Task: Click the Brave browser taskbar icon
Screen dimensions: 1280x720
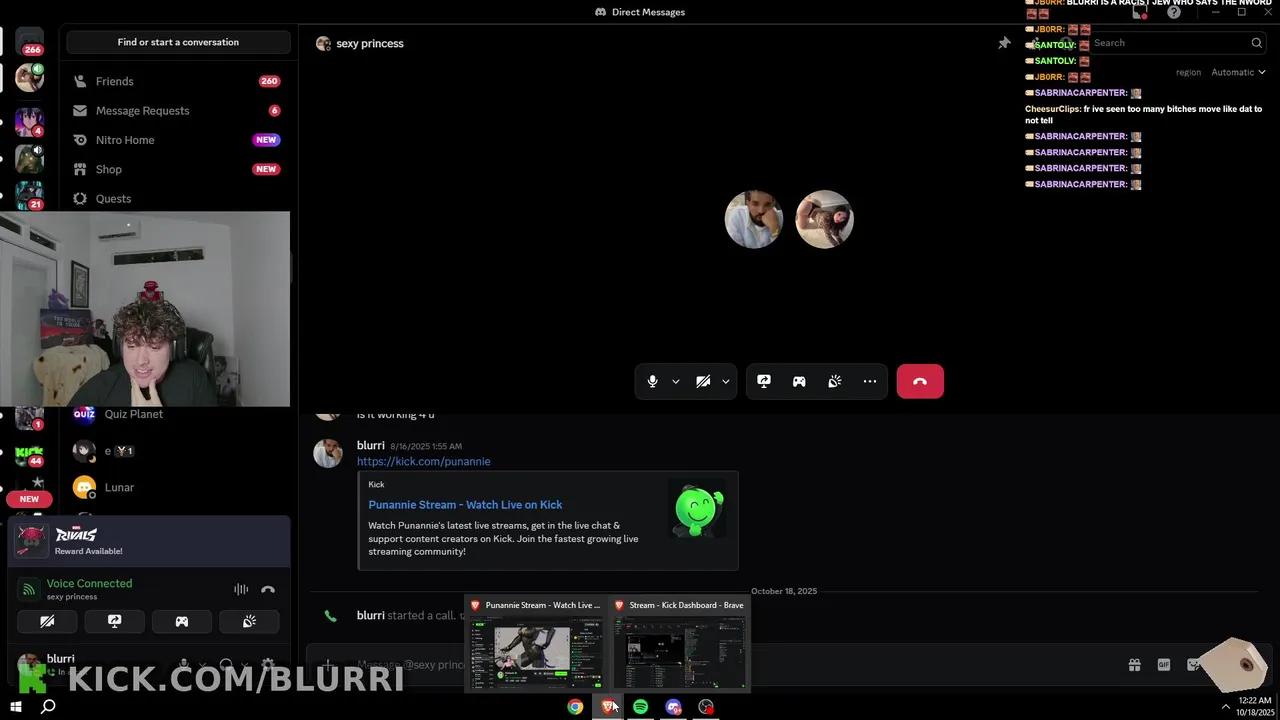Action: 608,706
